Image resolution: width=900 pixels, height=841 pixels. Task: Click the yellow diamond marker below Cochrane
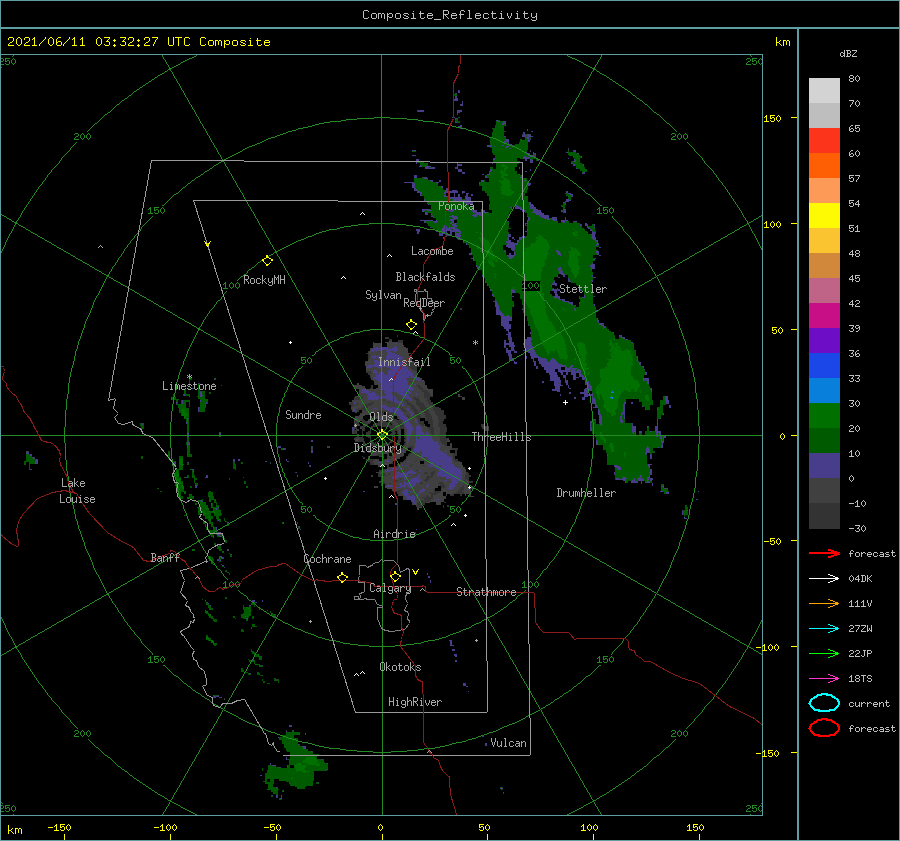coord(342,577)
